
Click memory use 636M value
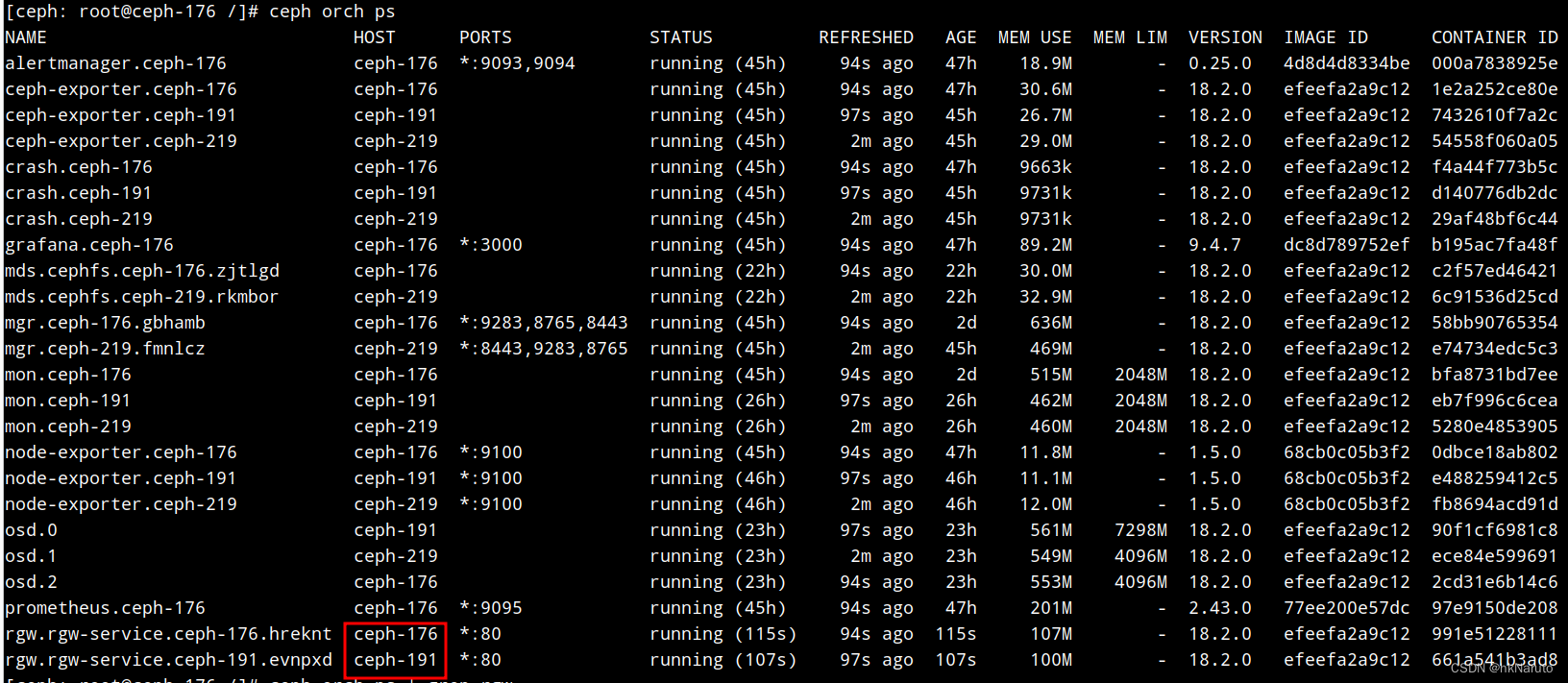(x=1051, y=323)
